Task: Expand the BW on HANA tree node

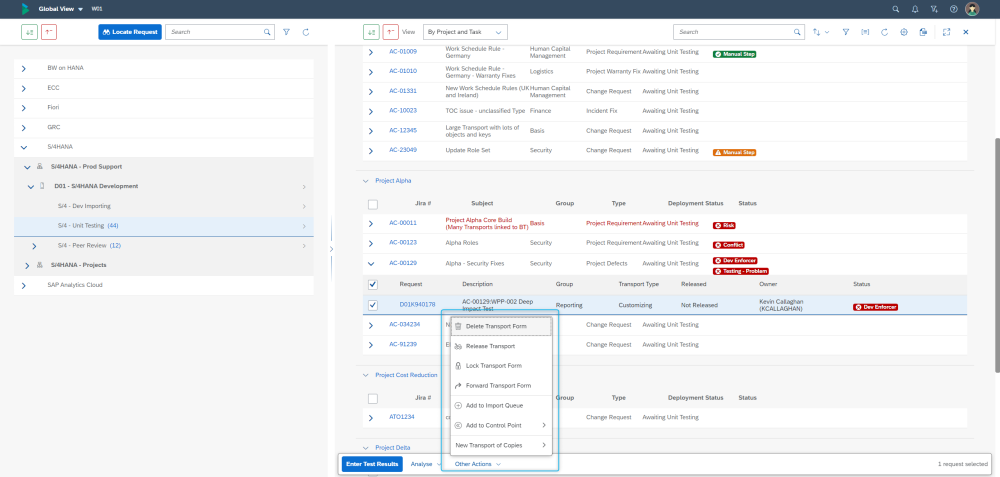Action: point(23,68)
